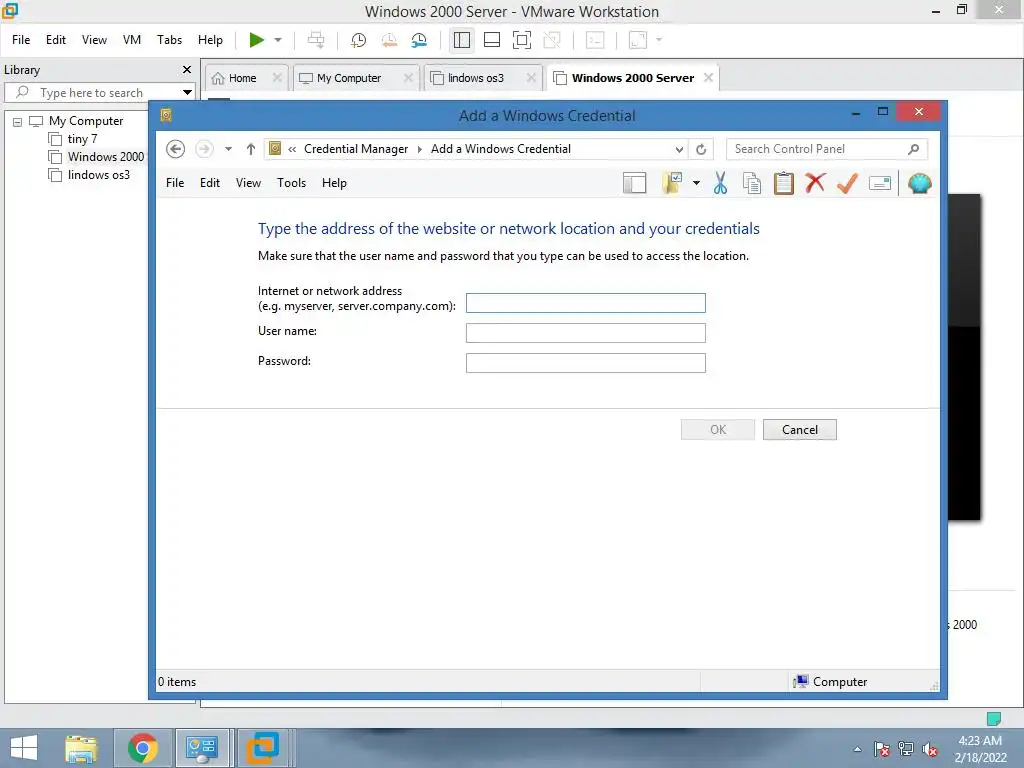
Task: Click the orange checkmark toolbar icon
Action: click(x=847, y=184)
